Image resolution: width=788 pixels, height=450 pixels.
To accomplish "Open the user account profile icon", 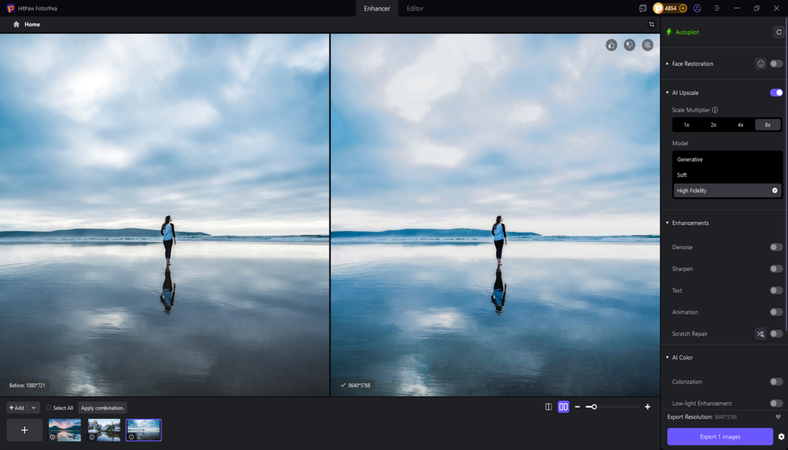I will coord(697,9).
